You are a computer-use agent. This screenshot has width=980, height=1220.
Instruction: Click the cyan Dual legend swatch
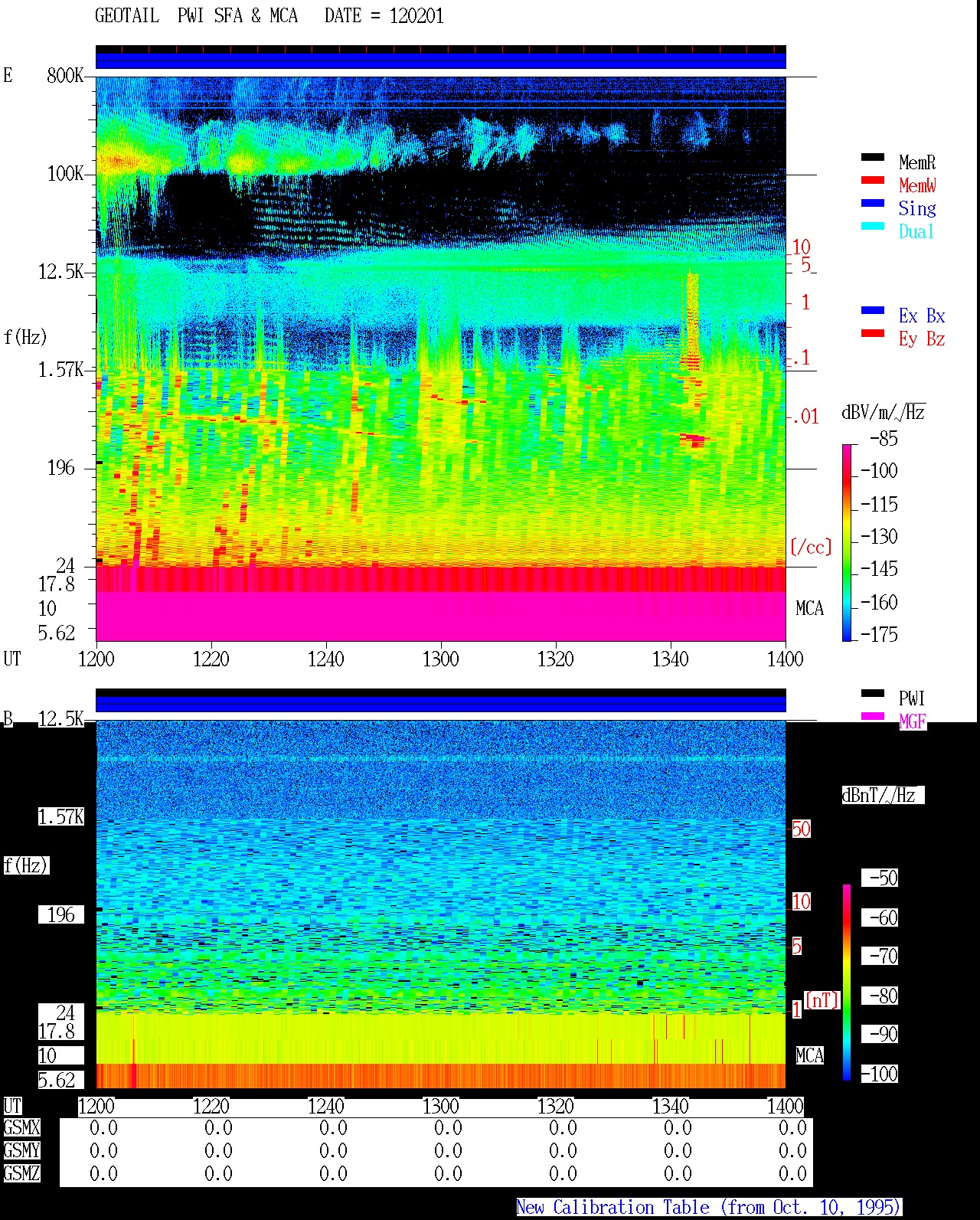point(872,227)
